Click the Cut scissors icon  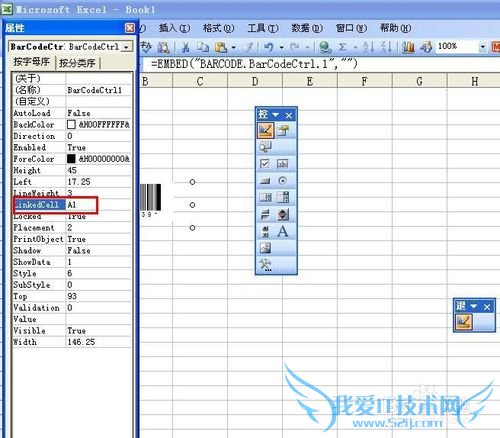coord(186,47)
